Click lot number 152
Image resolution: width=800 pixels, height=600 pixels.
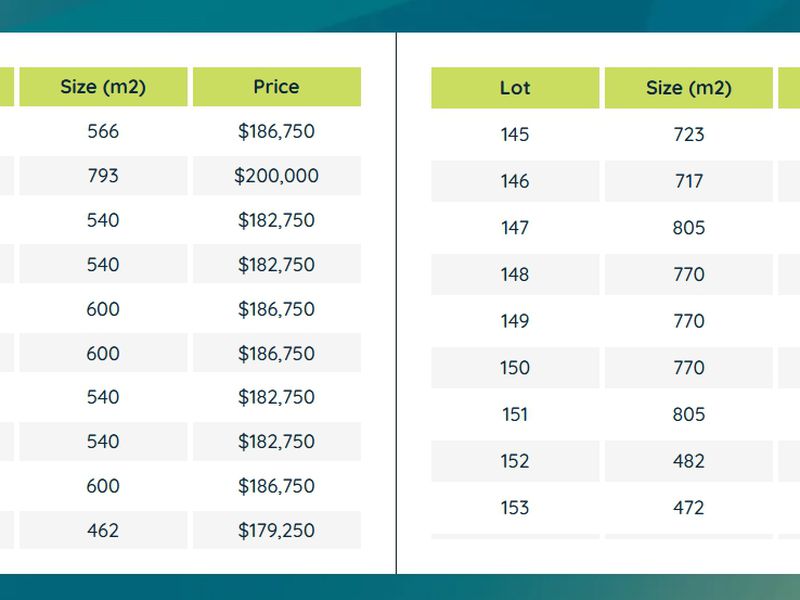click(515, 461)
